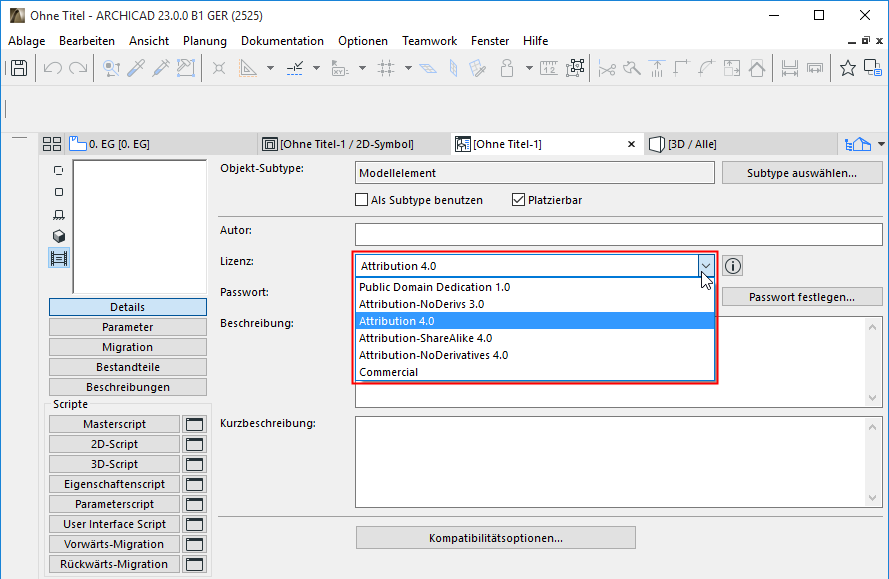Expand dropdown arrow next to guide lines icon
The image size is (889, 579).
coord(270,68)
